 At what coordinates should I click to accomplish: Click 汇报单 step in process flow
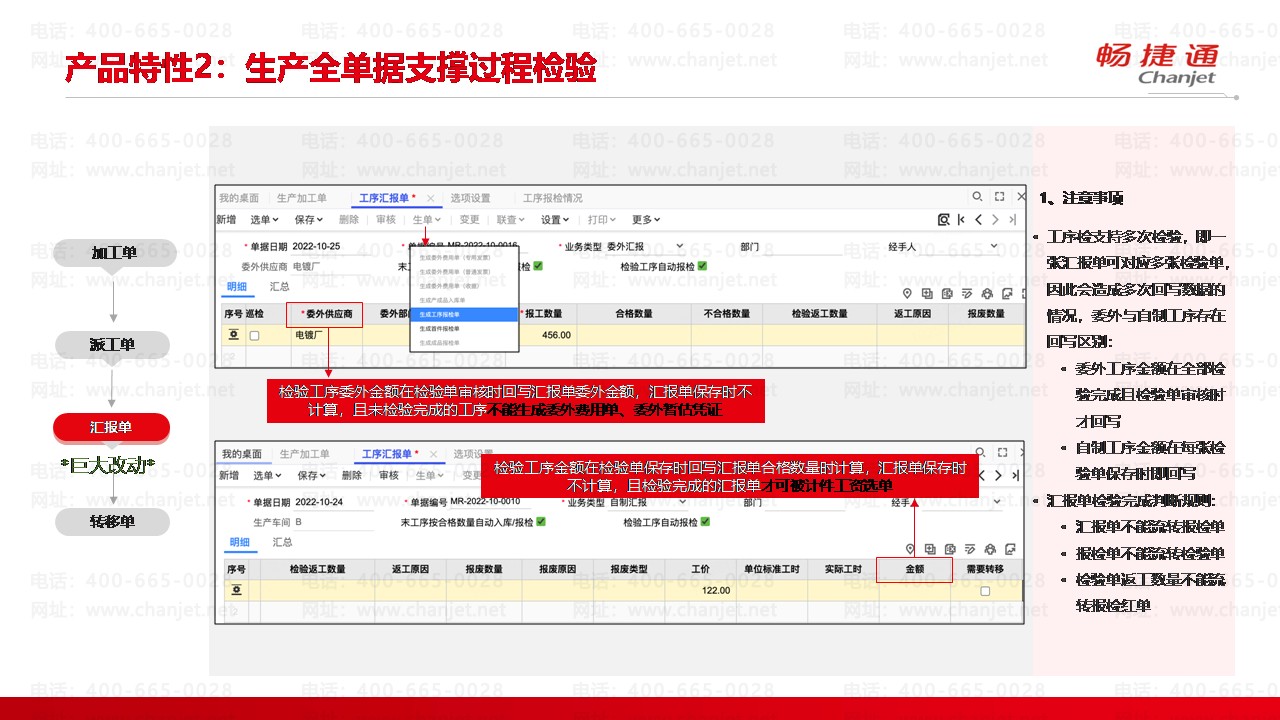click(111, 427)
